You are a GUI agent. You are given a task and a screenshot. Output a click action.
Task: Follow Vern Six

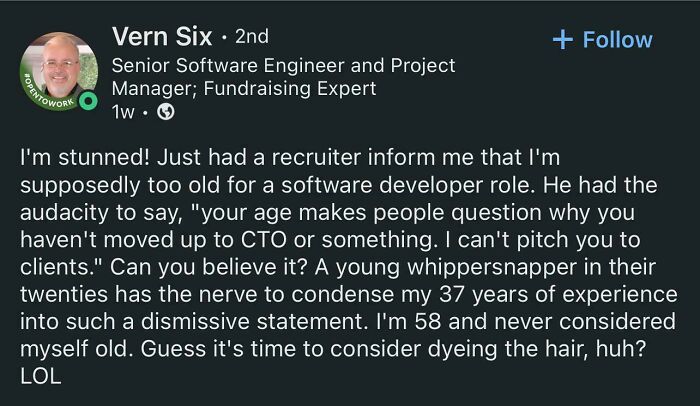click(602, 40)
